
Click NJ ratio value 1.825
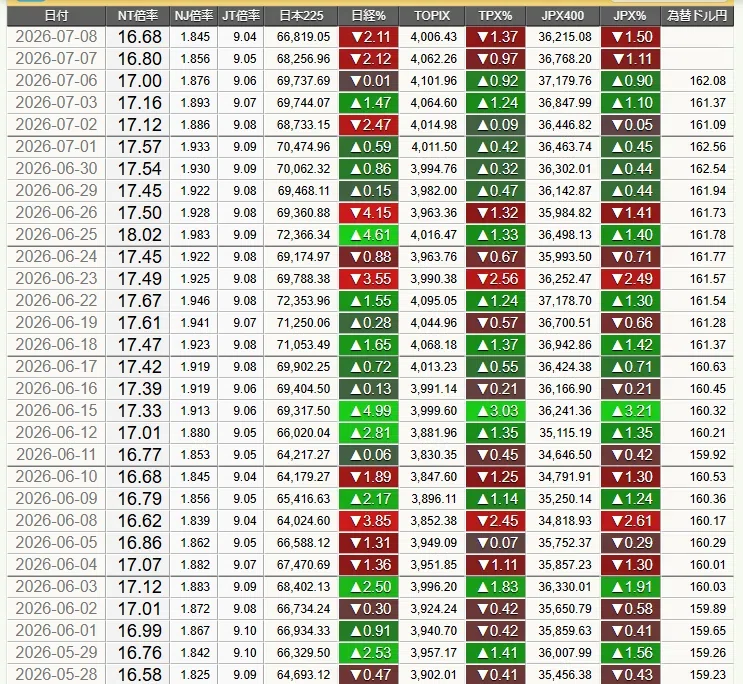[195, 674]
